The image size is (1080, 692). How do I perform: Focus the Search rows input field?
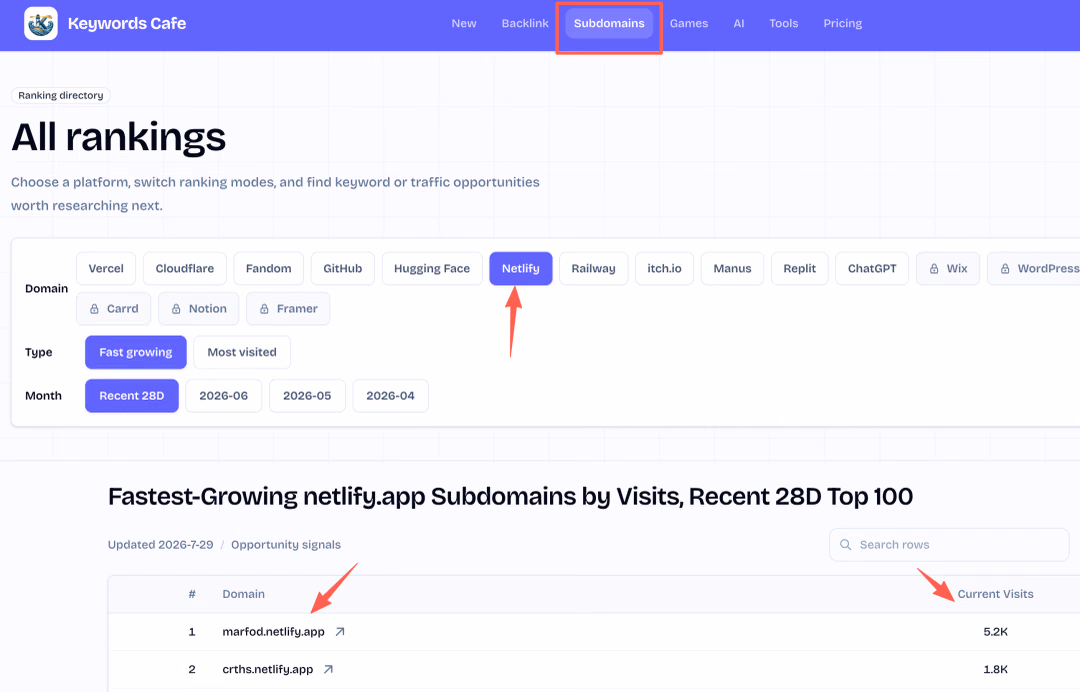pos(949,545)
